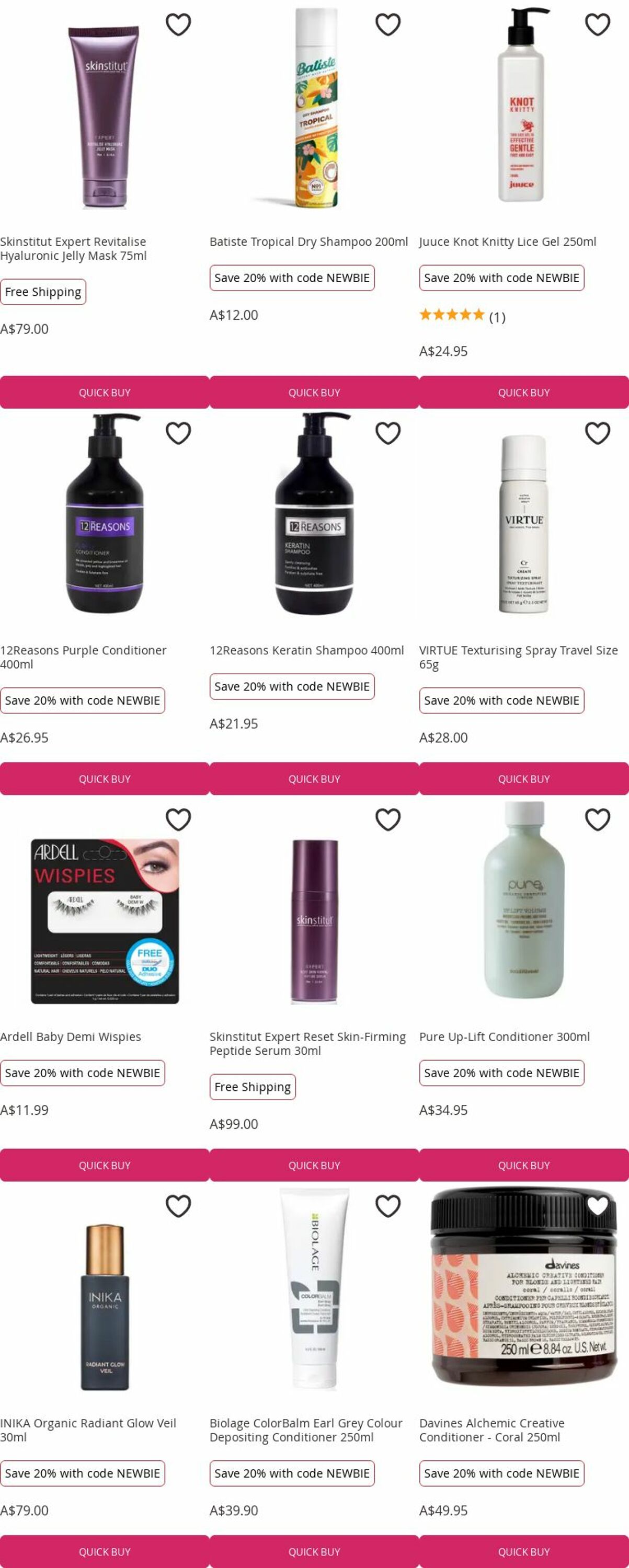Click wishlist heart on Juuce Knot Knitty

[597, 25]
